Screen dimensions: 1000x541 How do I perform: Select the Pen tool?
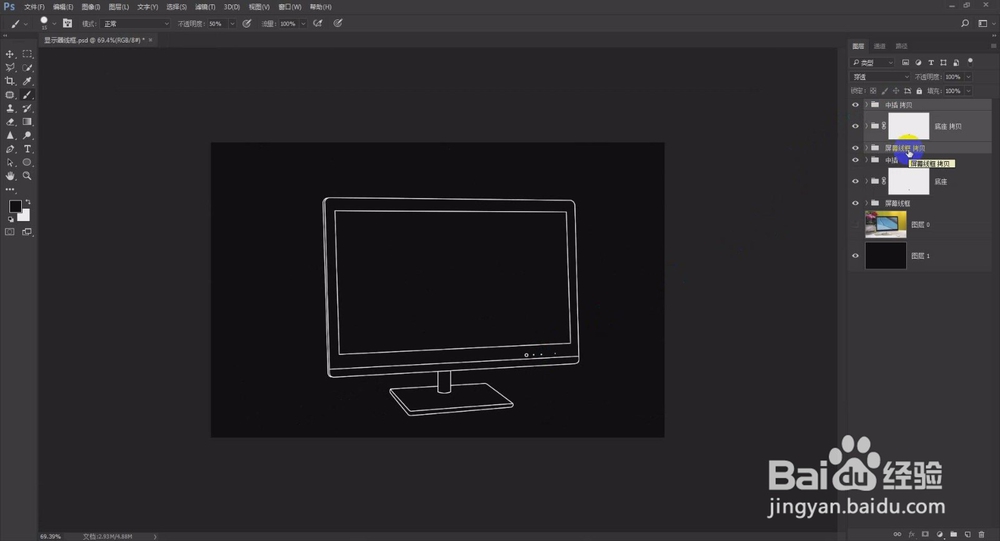pyautogui.click(x=10, y=149)
